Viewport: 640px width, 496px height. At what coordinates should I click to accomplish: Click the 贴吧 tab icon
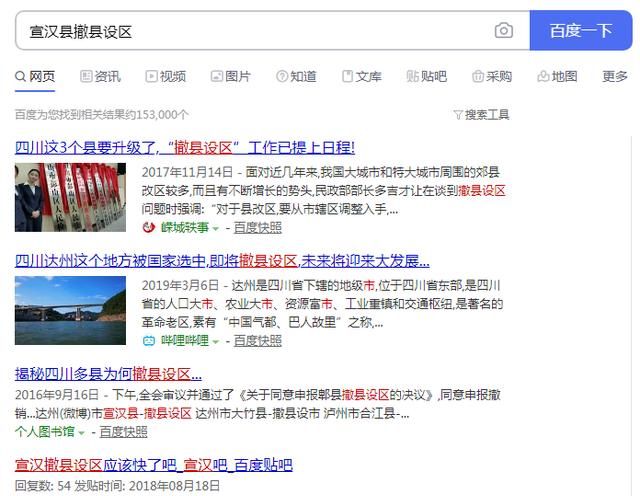412,76
